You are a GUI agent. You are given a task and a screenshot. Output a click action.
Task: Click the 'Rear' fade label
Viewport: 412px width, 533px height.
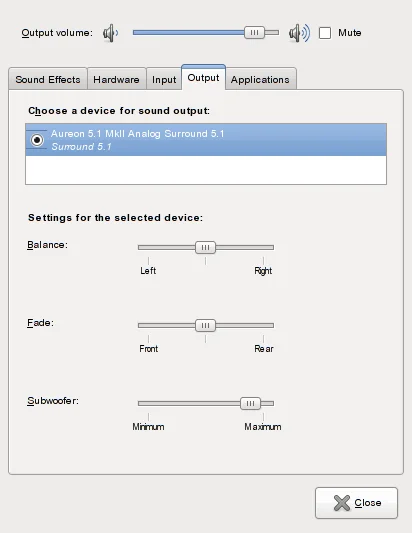click(x=264, y=349)
